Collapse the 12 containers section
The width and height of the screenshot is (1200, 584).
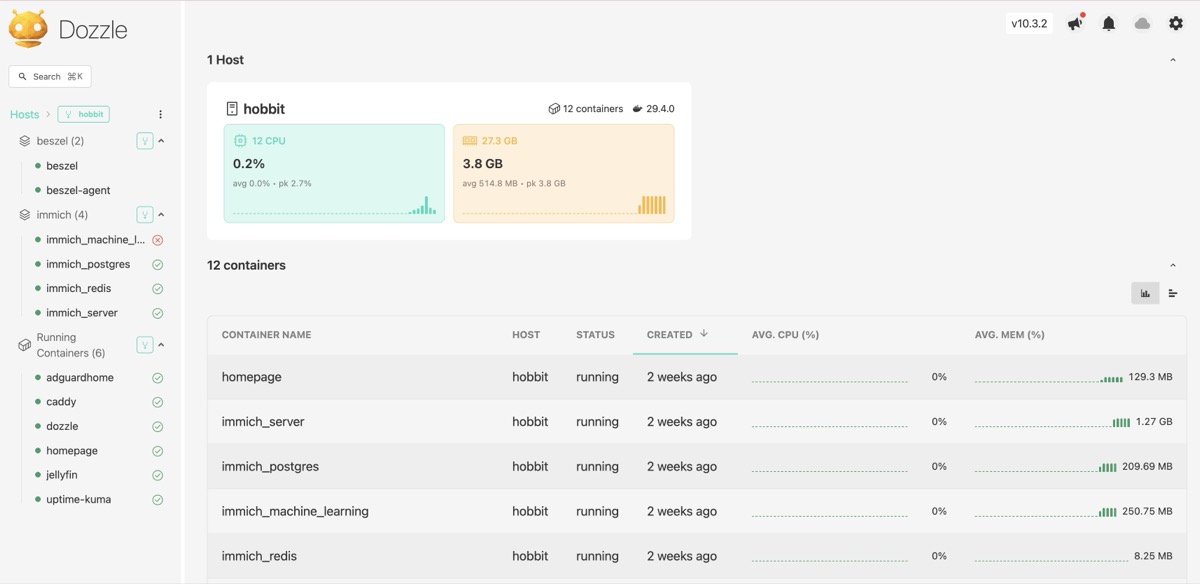1173,265
